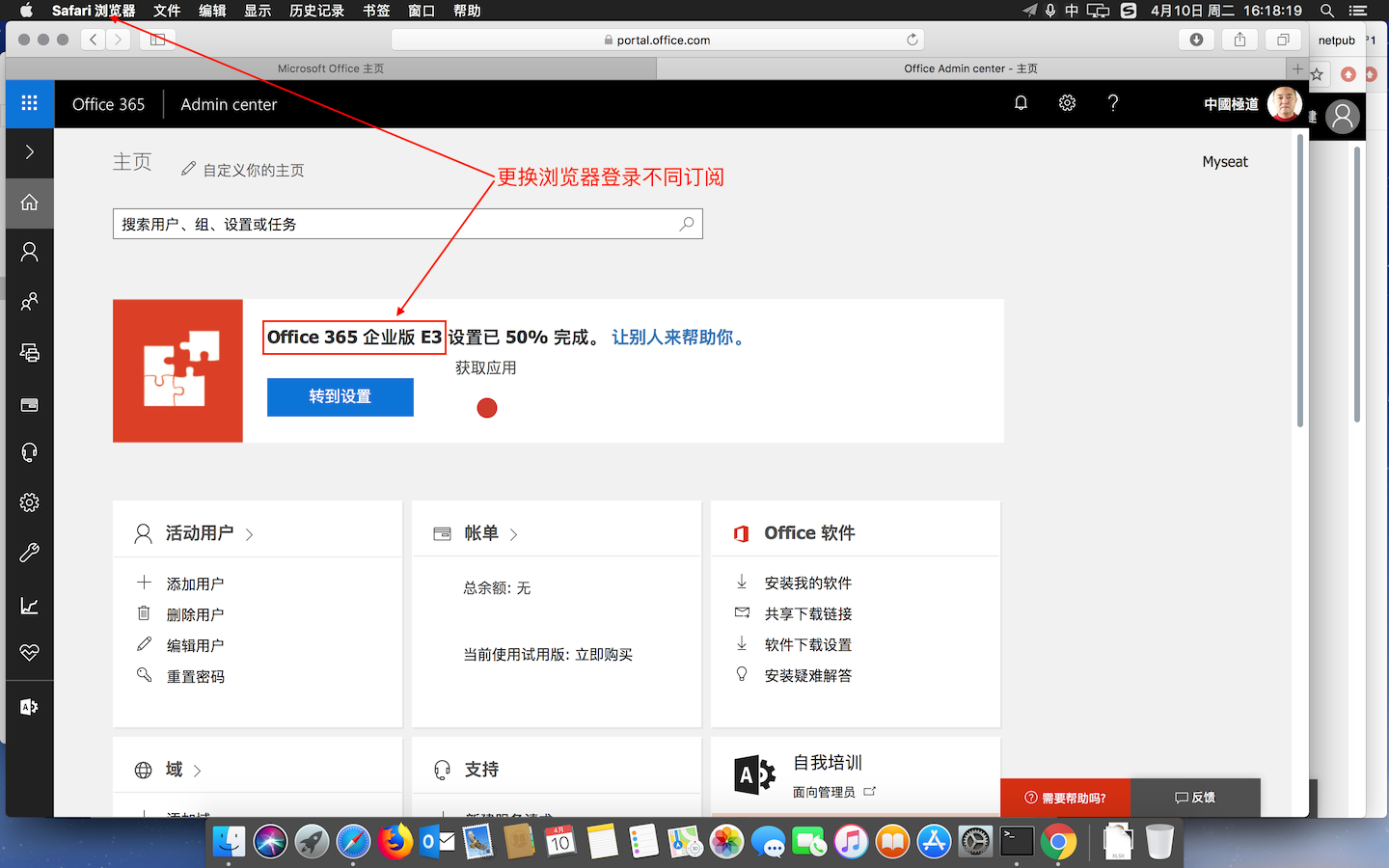Click the search magnifier in the search box
The height and width of the screenshot is (868, 1389).
[x=687, y=224]
